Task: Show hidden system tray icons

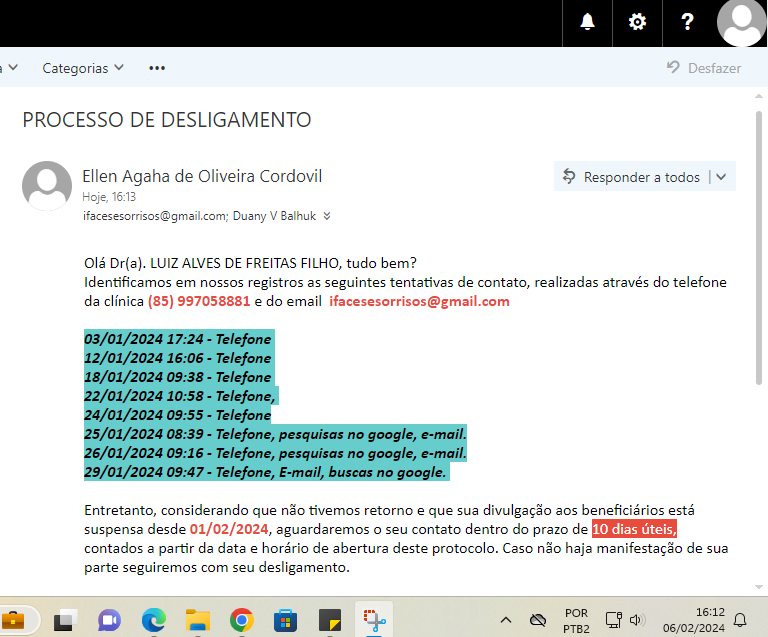Action: [505, 620]
